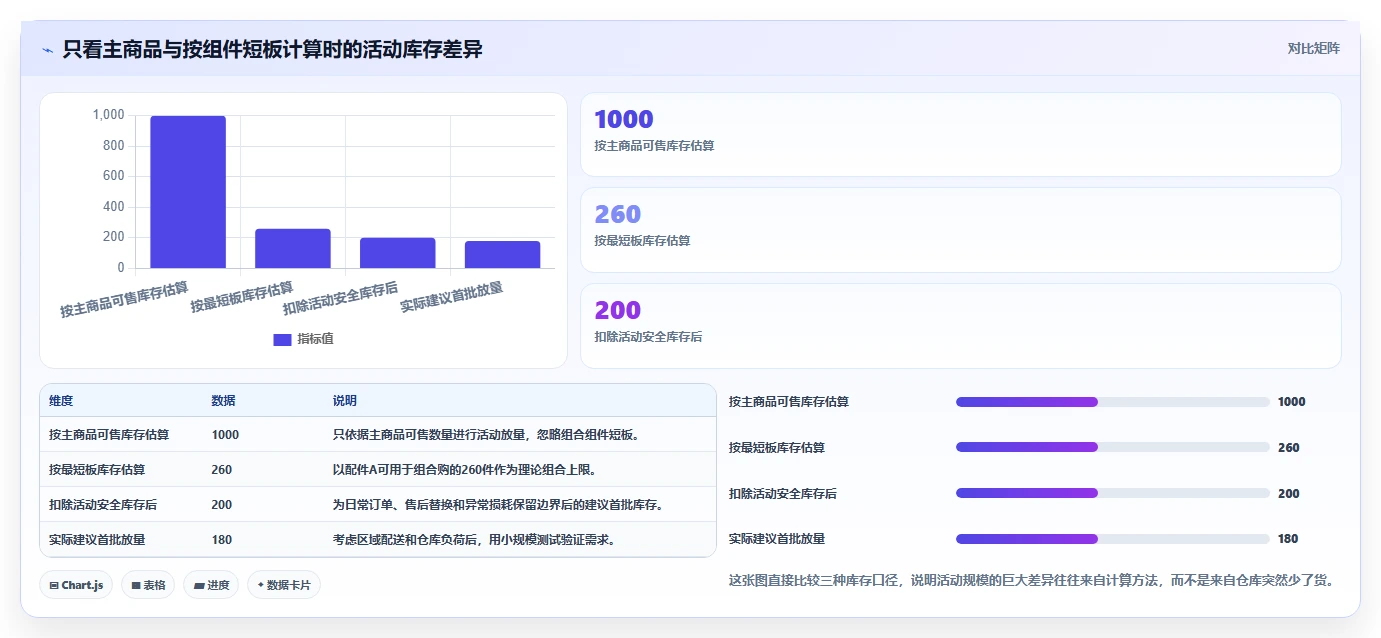Click stat card label 扣除活动安全库存后

(648, 337)
